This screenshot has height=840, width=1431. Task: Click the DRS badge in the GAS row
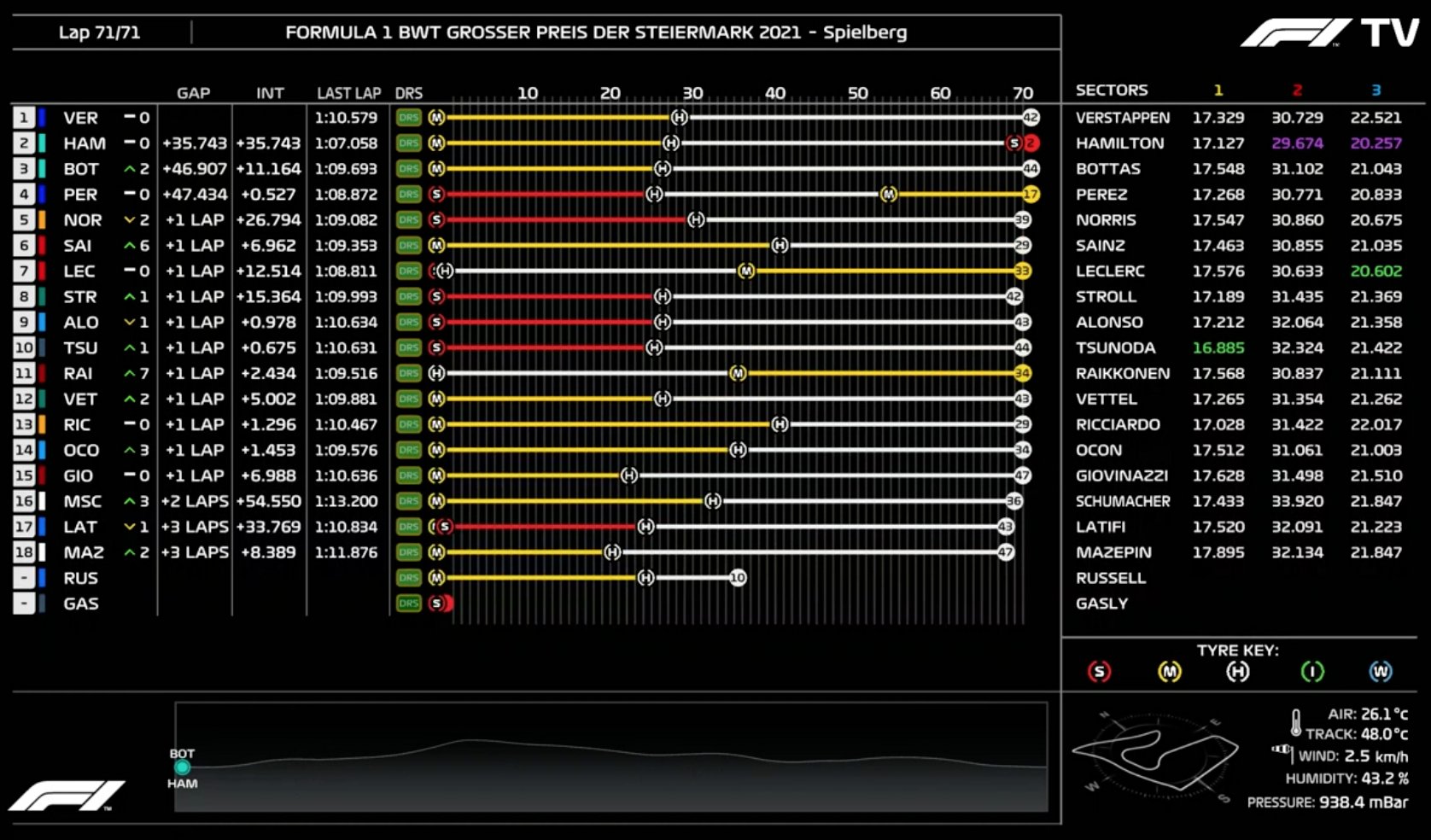click(409, 604)
